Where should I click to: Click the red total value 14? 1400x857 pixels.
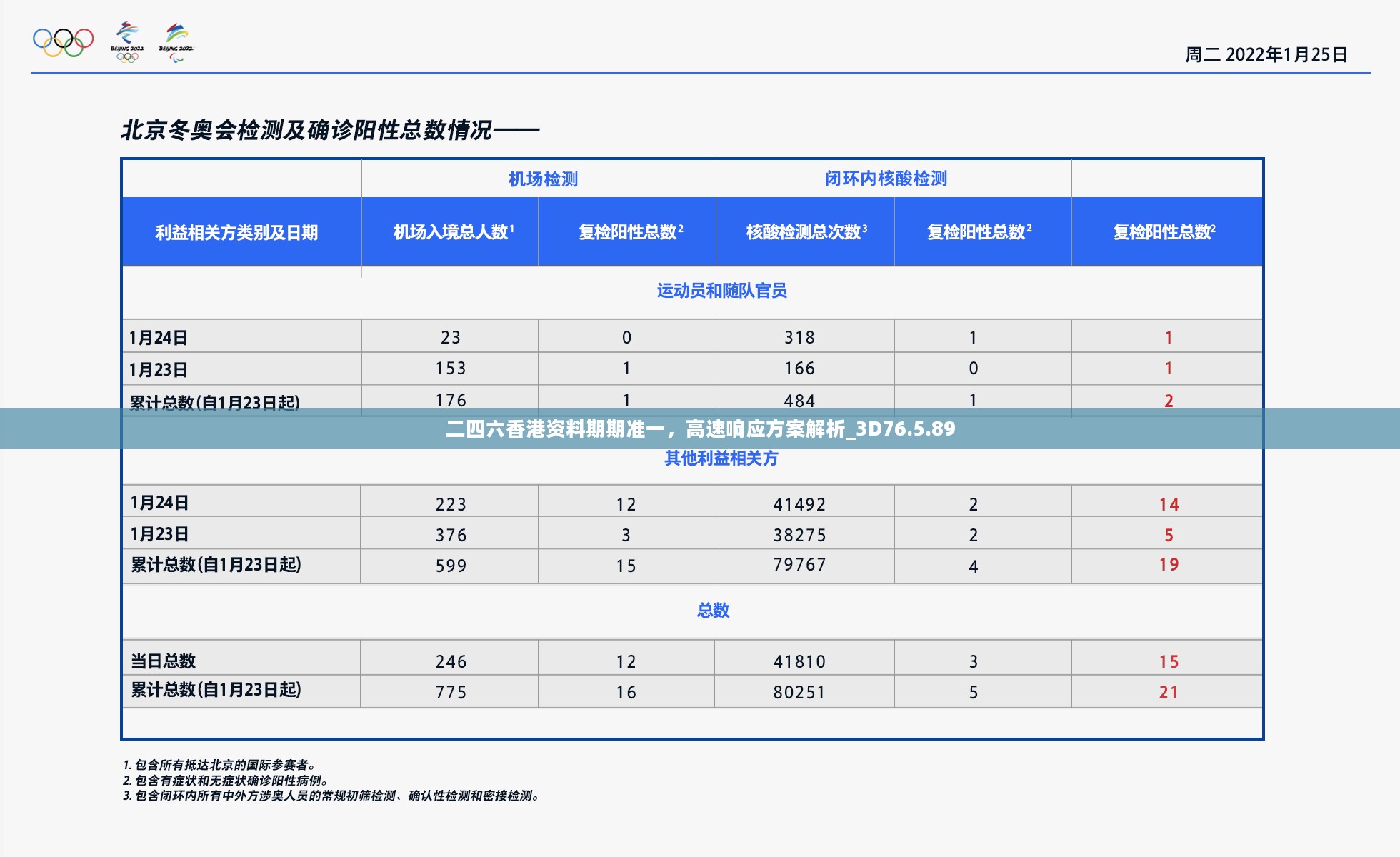tap(1169, 505)
